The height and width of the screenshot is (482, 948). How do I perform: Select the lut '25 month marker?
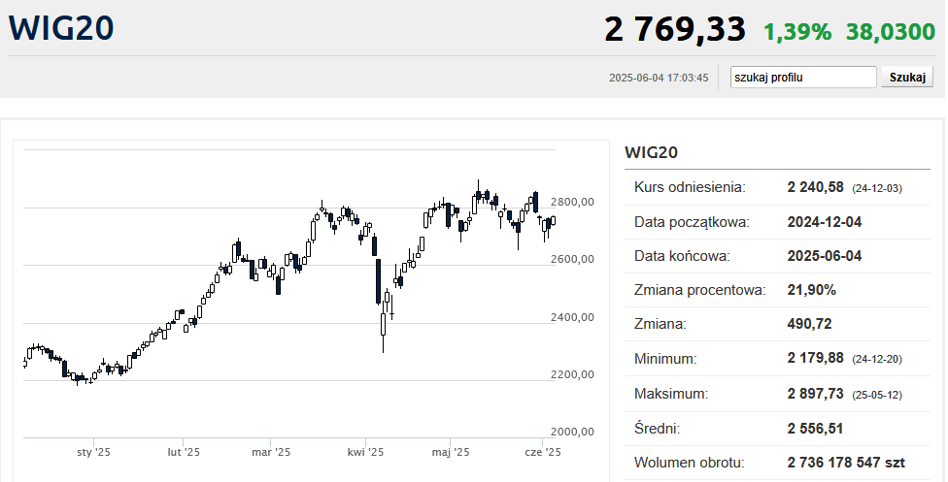coord(182,452)
